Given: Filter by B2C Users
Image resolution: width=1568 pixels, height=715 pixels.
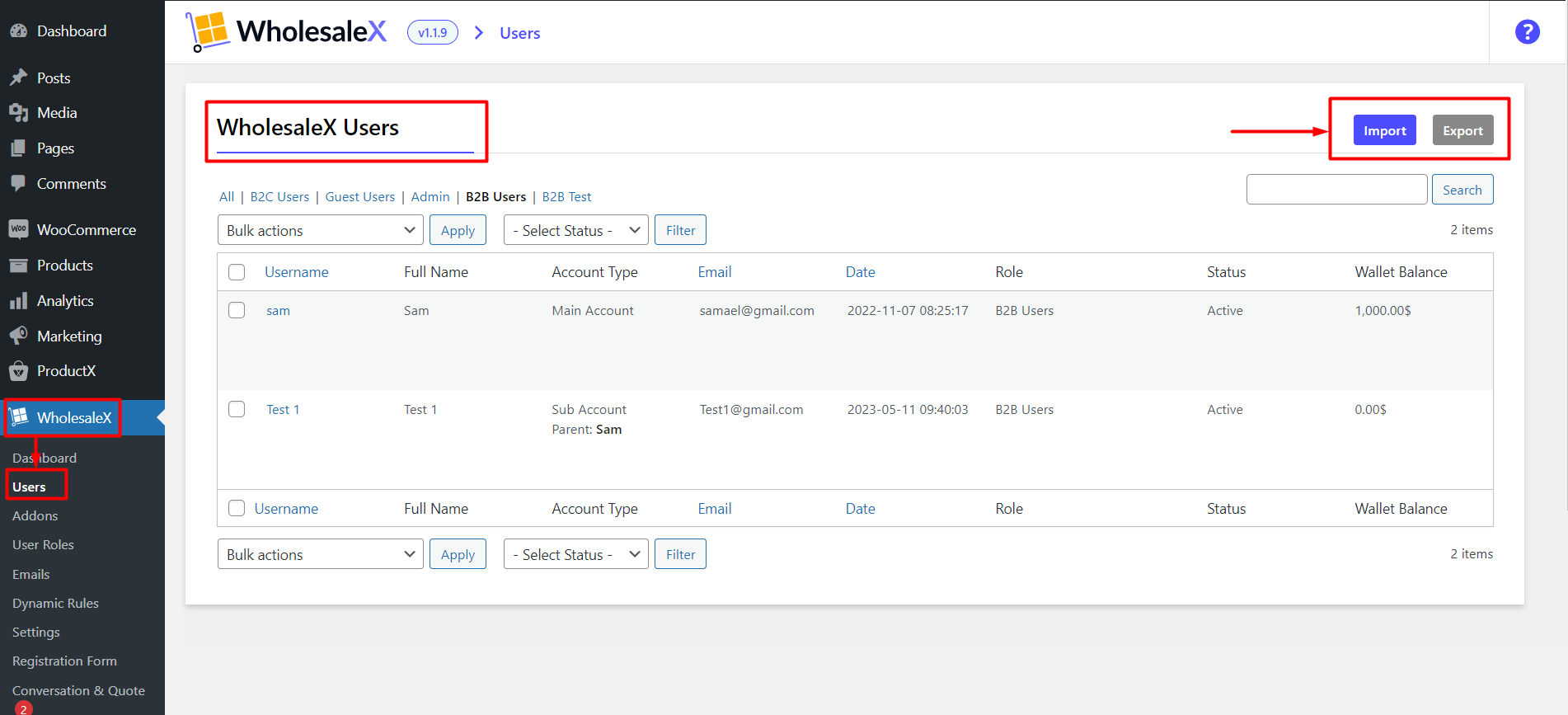Looking at the screenshot, I should [279, 196].
